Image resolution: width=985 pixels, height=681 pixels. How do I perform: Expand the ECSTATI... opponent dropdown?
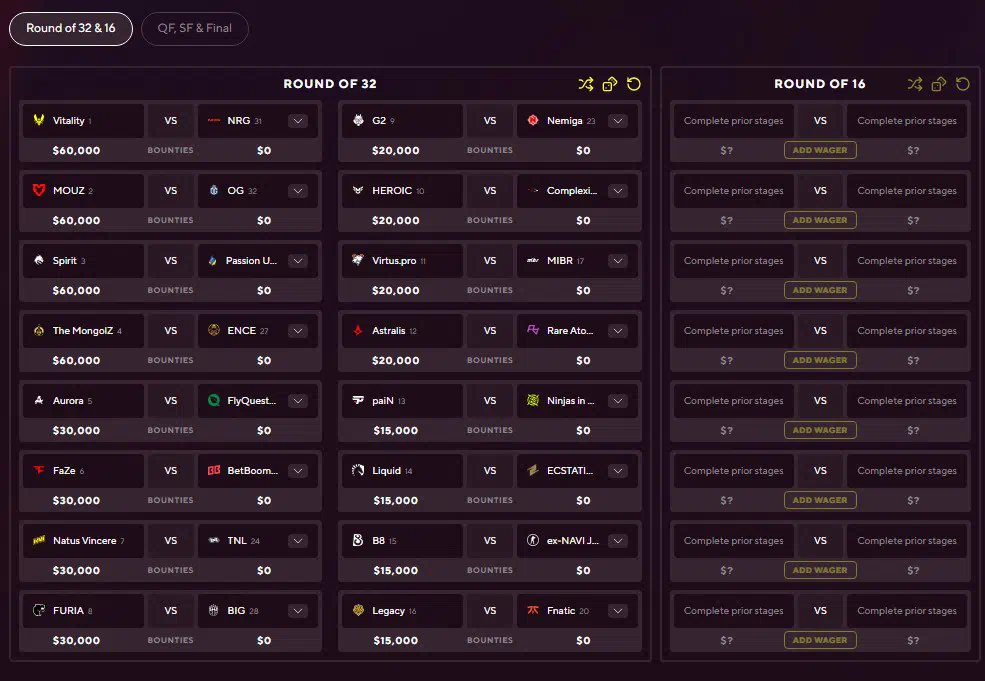click(618, 471)
